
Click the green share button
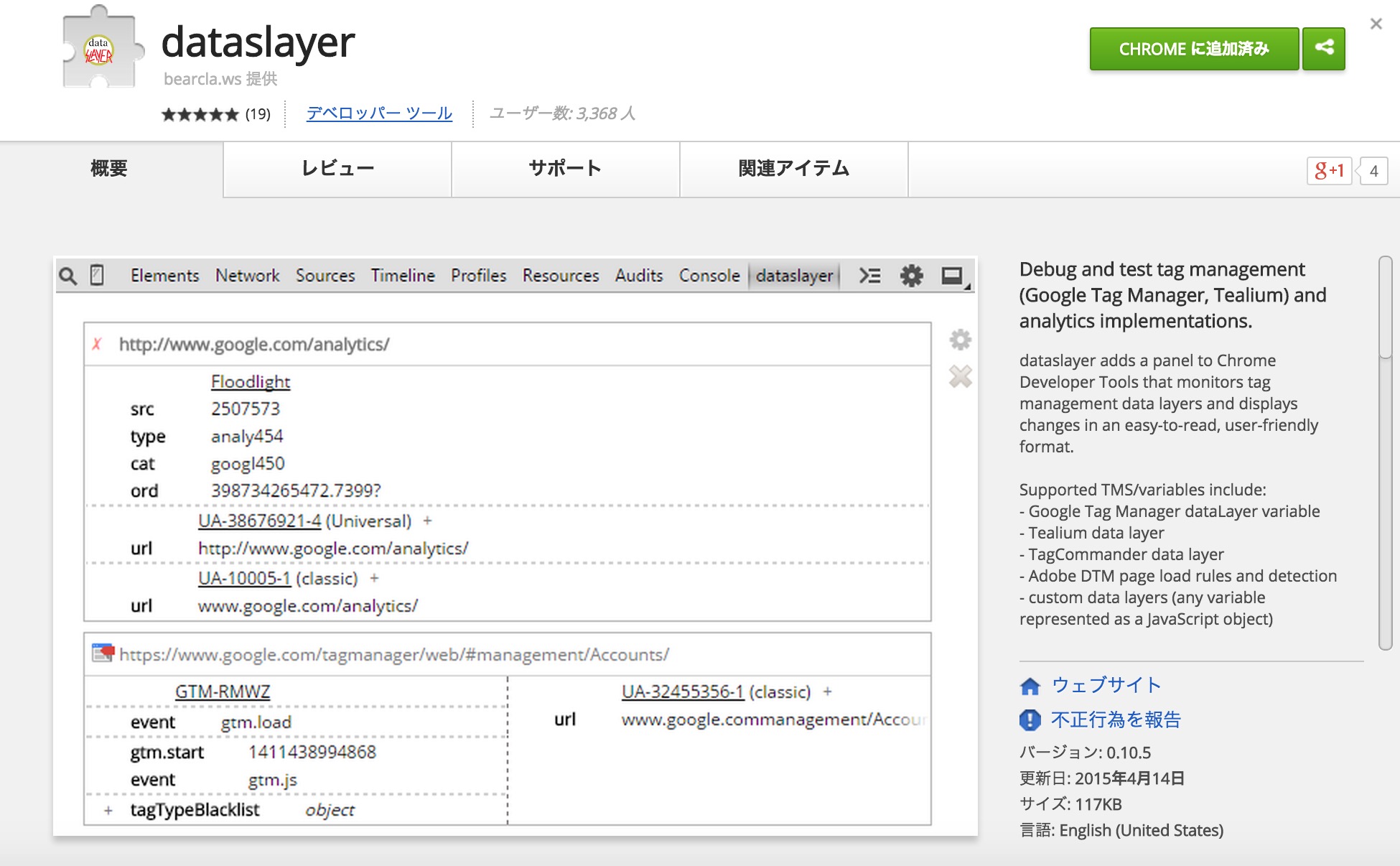(1324, 48)
